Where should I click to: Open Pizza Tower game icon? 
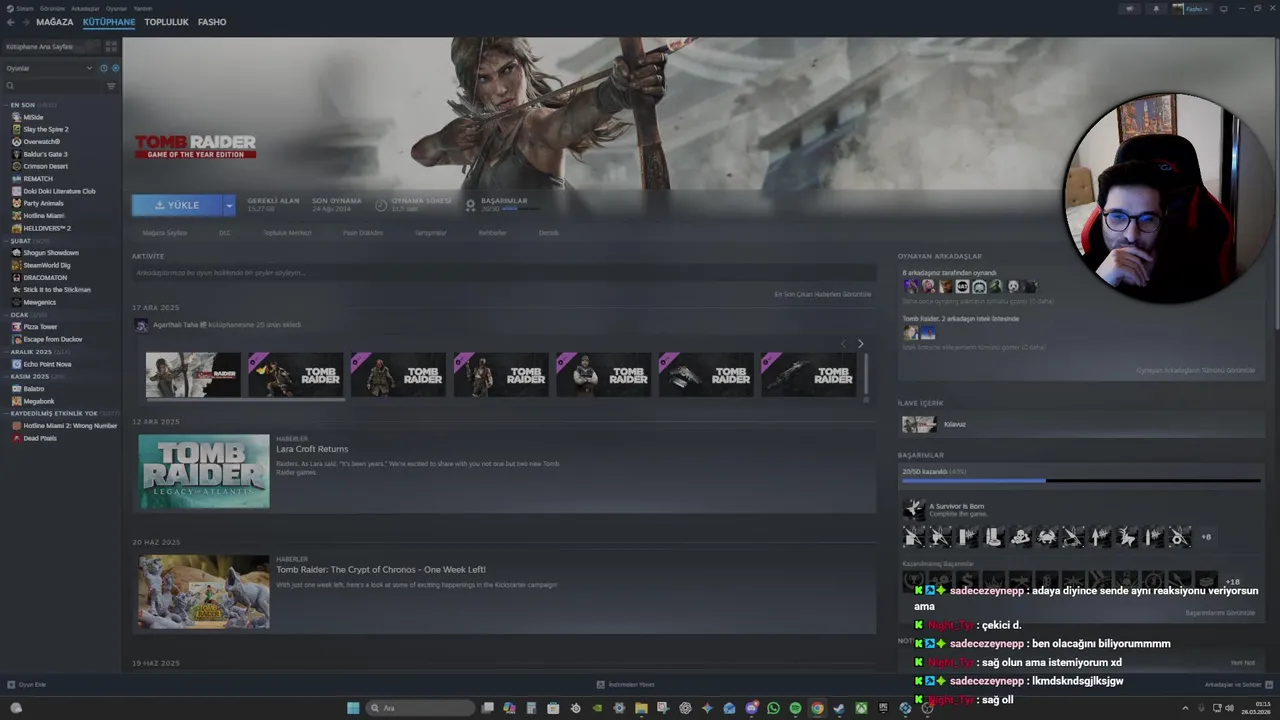coord(16,327)
